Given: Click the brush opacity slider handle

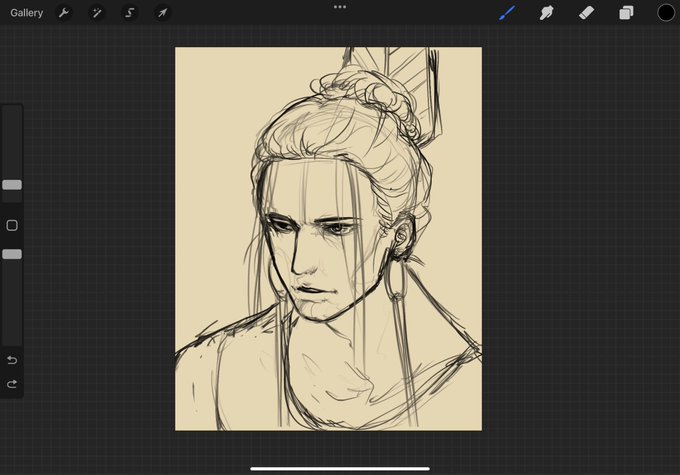Looking at the screenshot, I should (12, 254).
